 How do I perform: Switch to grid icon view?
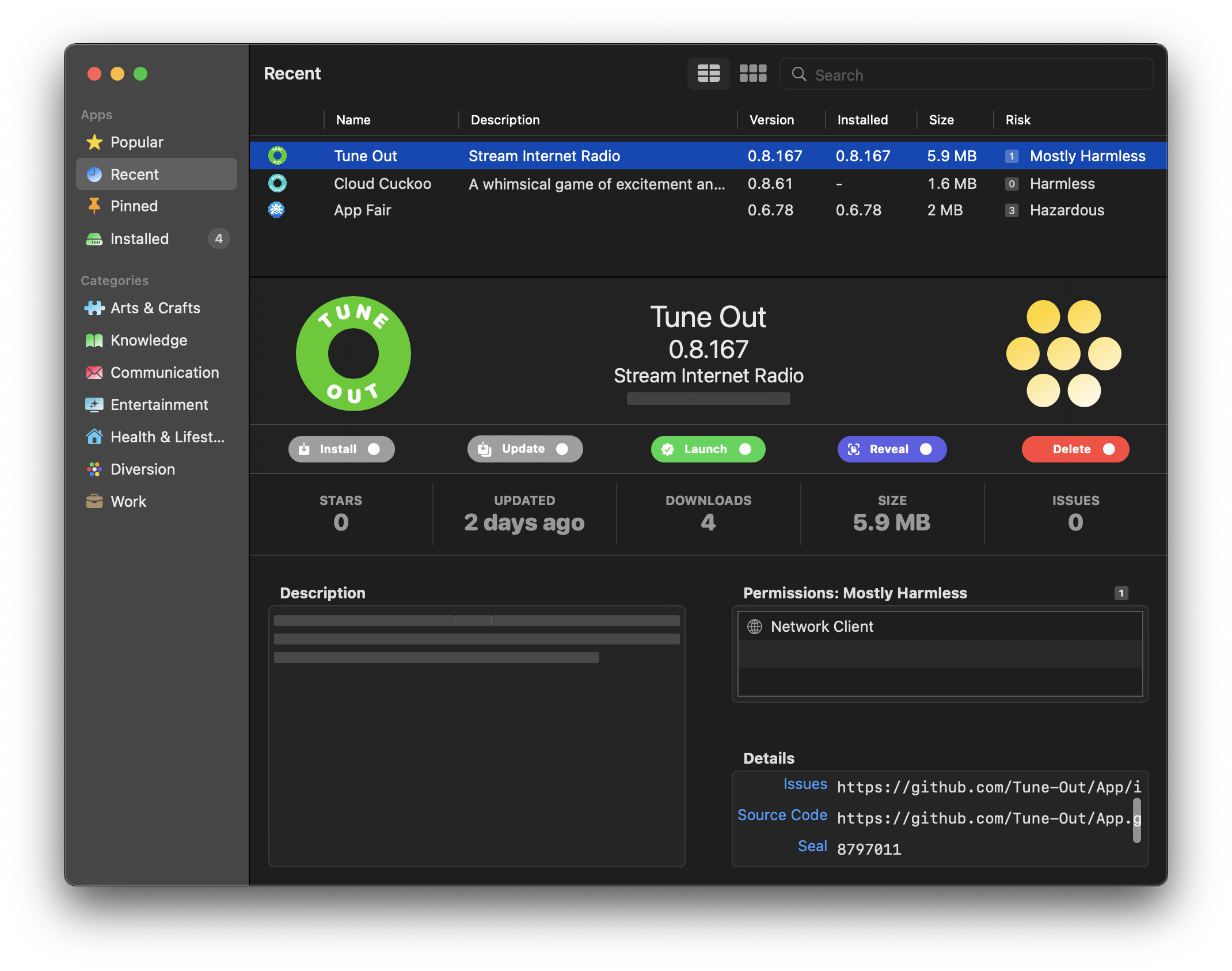(752, 74)
